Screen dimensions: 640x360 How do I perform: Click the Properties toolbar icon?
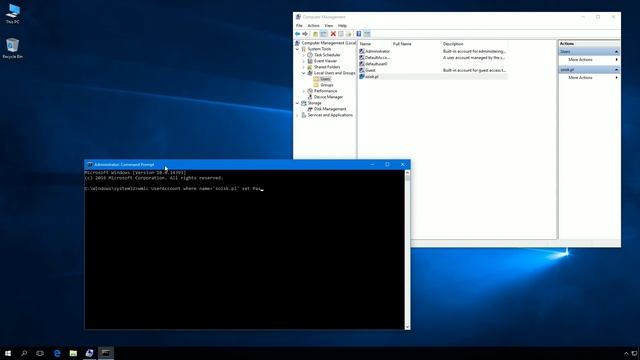[341, 34]
